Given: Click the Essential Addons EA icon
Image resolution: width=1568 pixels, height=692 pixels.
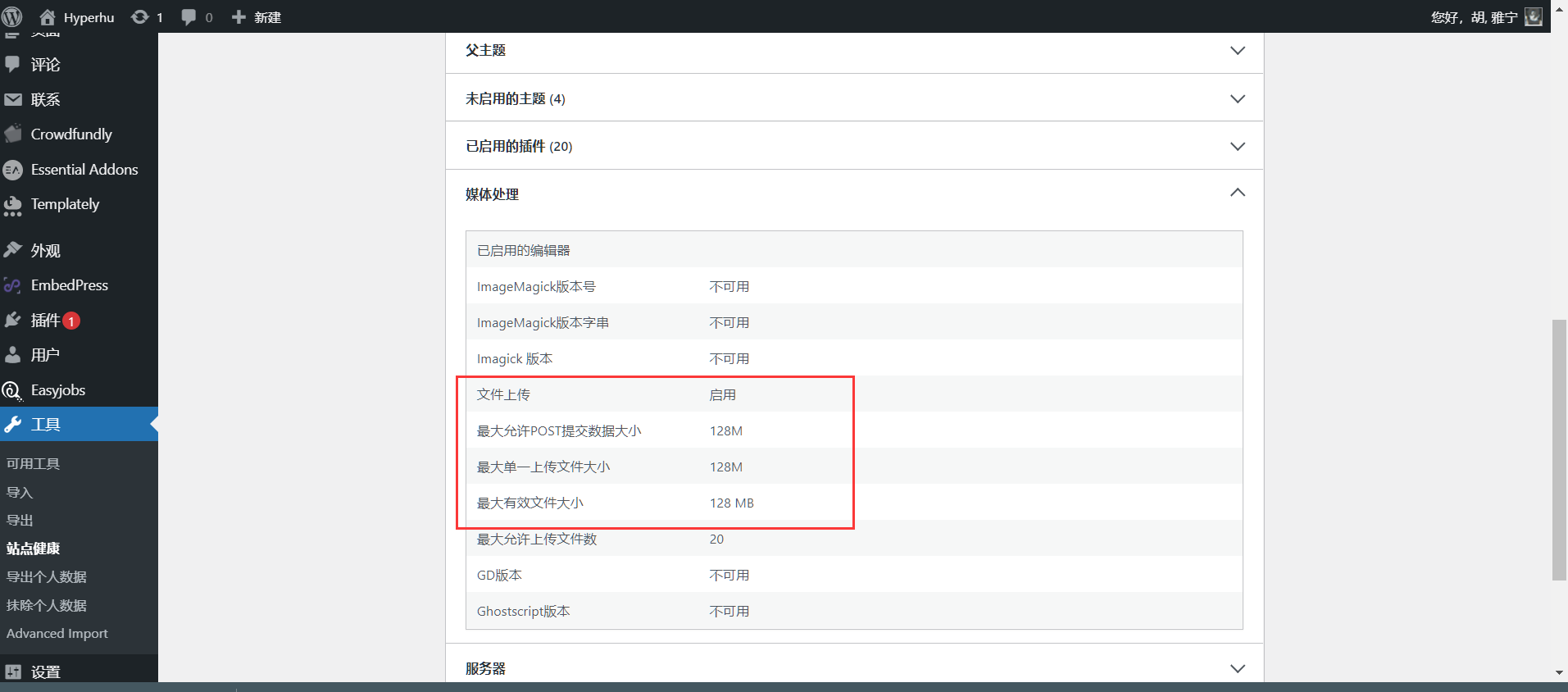Looking at the screenshot, I should point(12,170).
